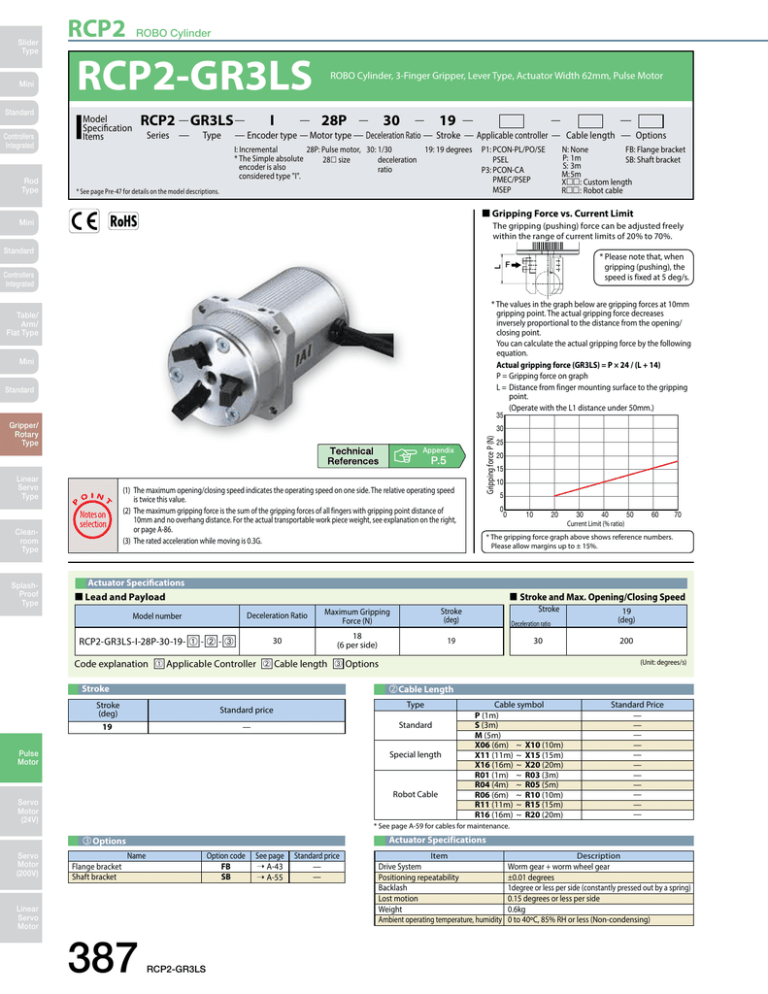Select the Gripper/Rotary Type side tab
The image size is (768, 994).
coord(21,434)
